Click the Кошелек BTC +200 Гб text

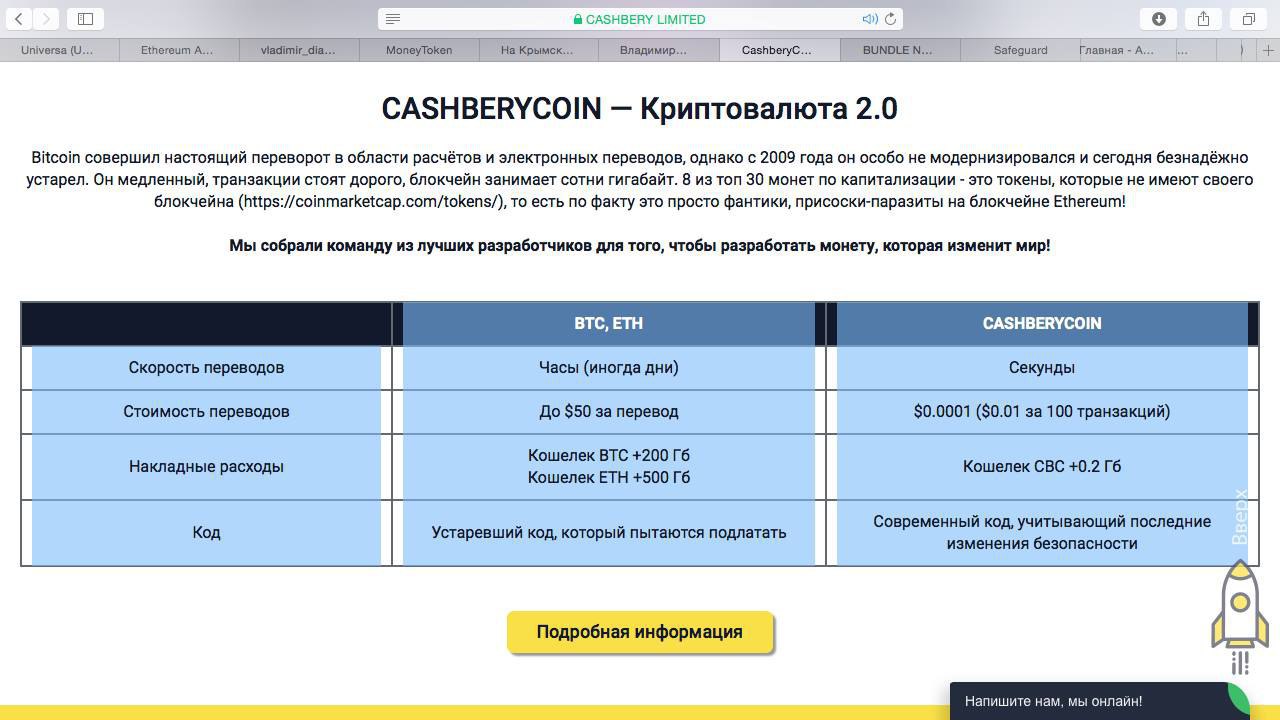(x=609, y=455)
